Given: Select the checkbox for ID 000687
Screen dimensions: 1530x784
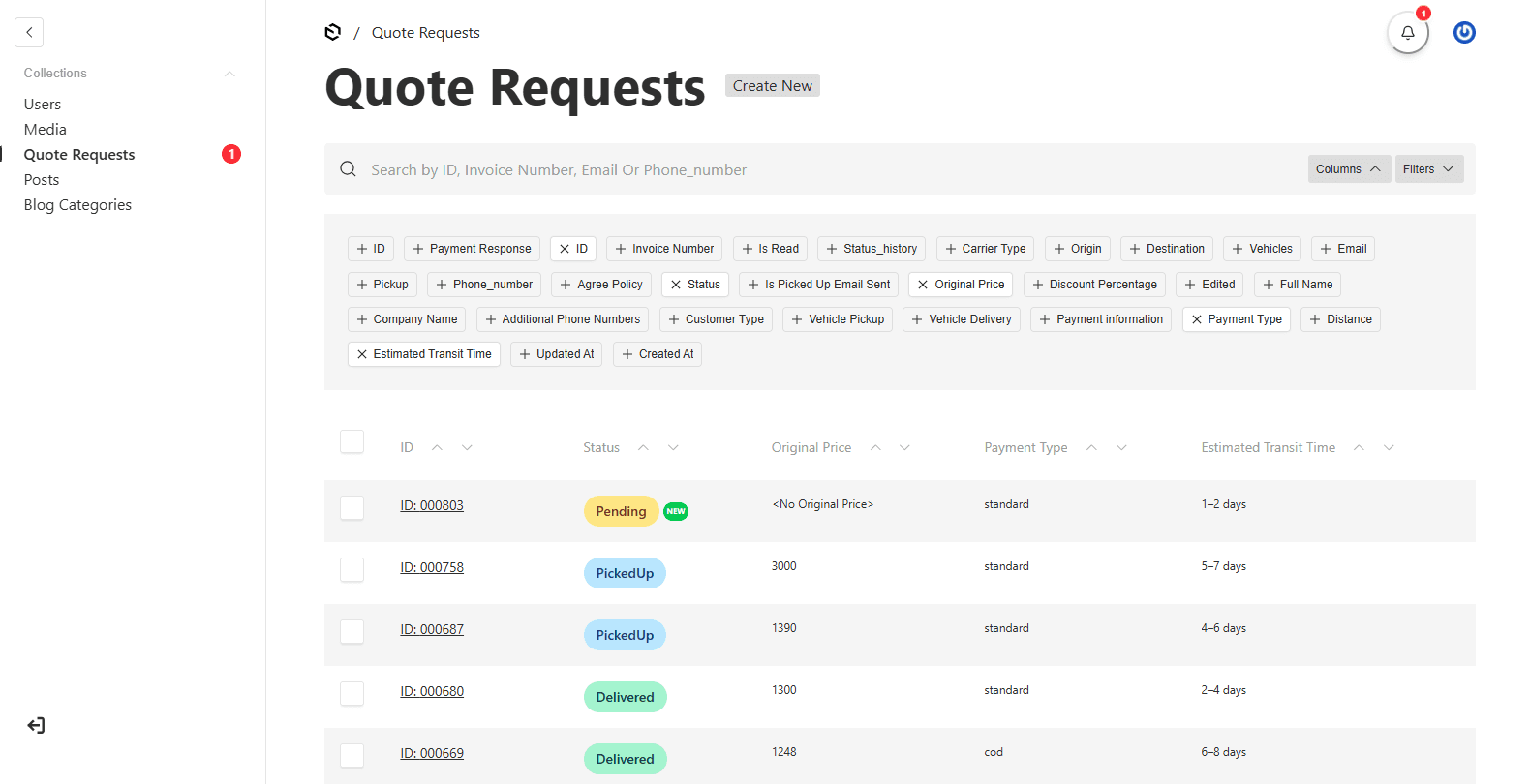Looking at the screenshot, I should point(352,631).
